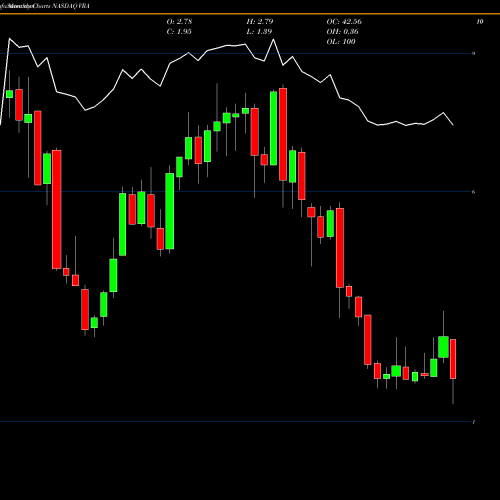Click the high price value "H: 2.79"
The image size is (500, 500).
point(260,22)
